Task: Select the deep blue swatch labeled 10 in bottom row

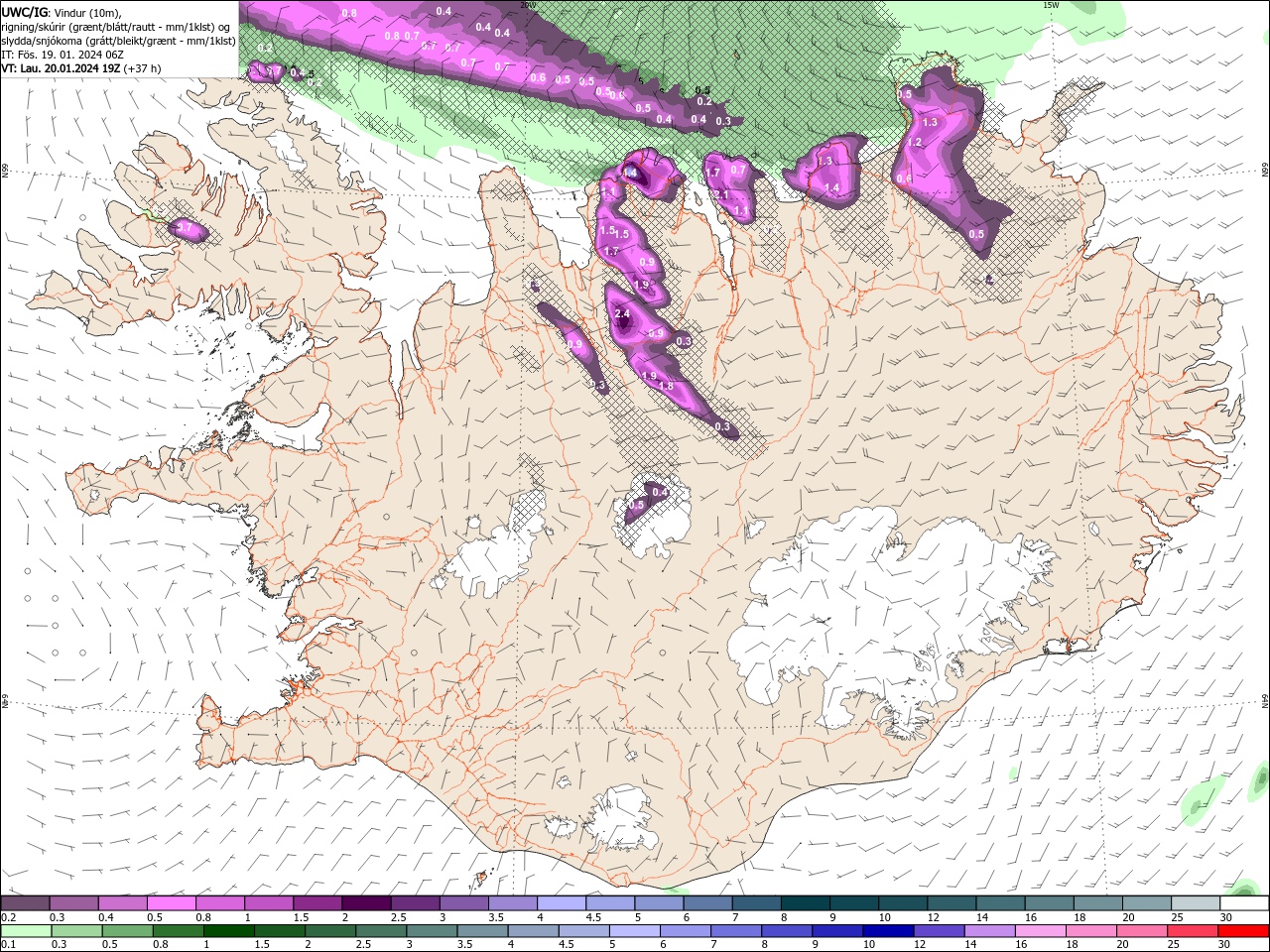Action: pyautogui.click(x=887, y=931)
